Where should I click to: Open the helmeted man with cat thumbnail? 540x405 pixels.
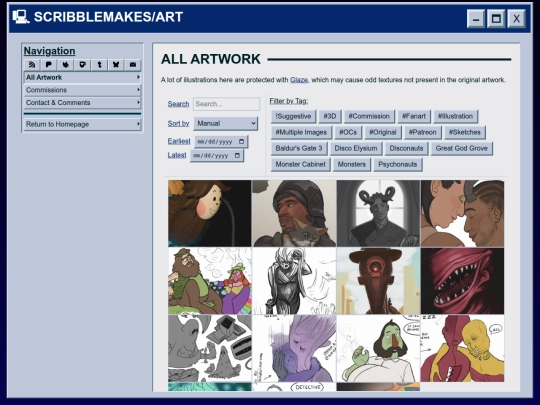[294, 213]
